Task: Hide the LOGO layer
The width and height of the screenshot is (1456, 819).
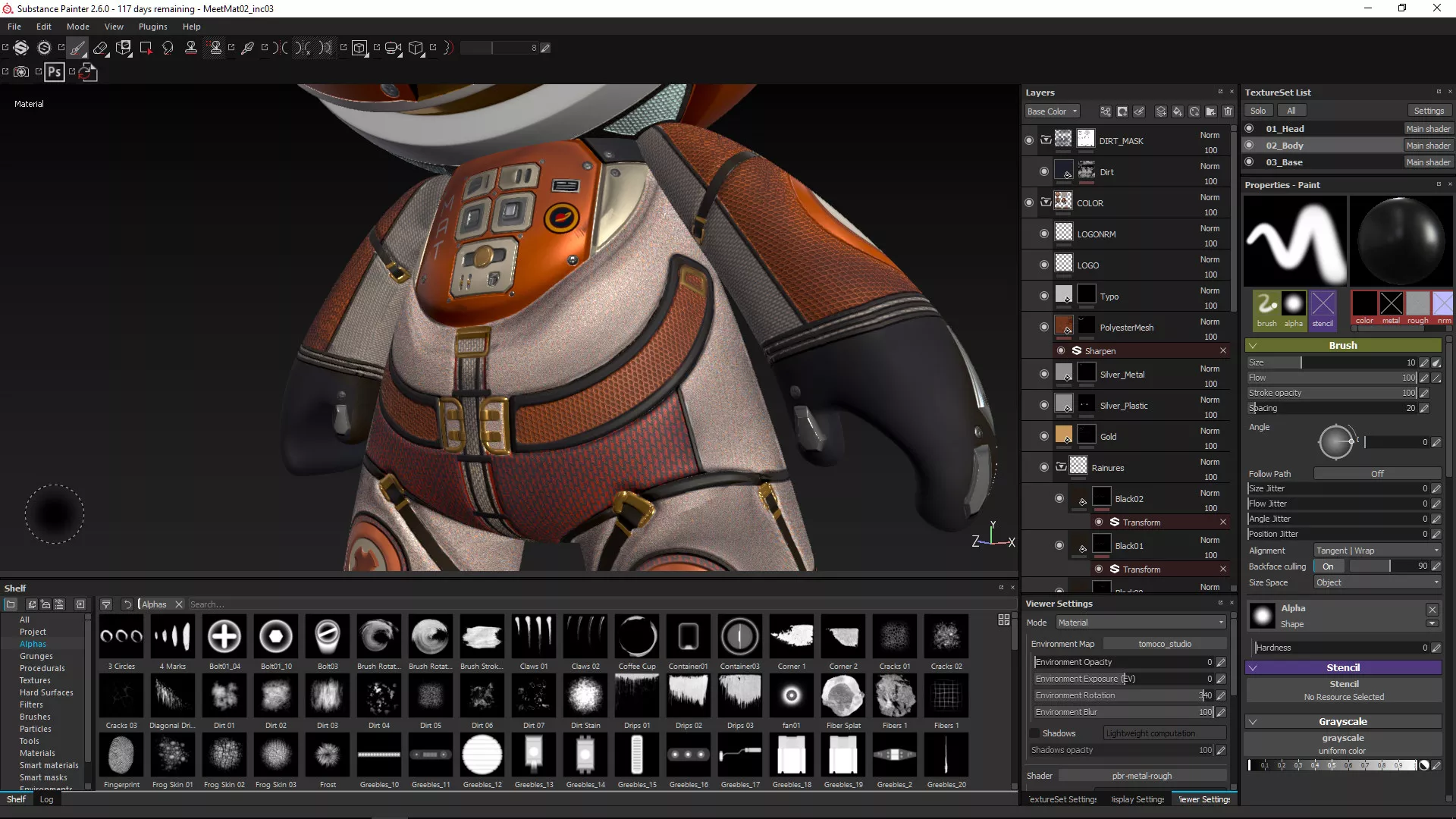Action: point(1044,265)
